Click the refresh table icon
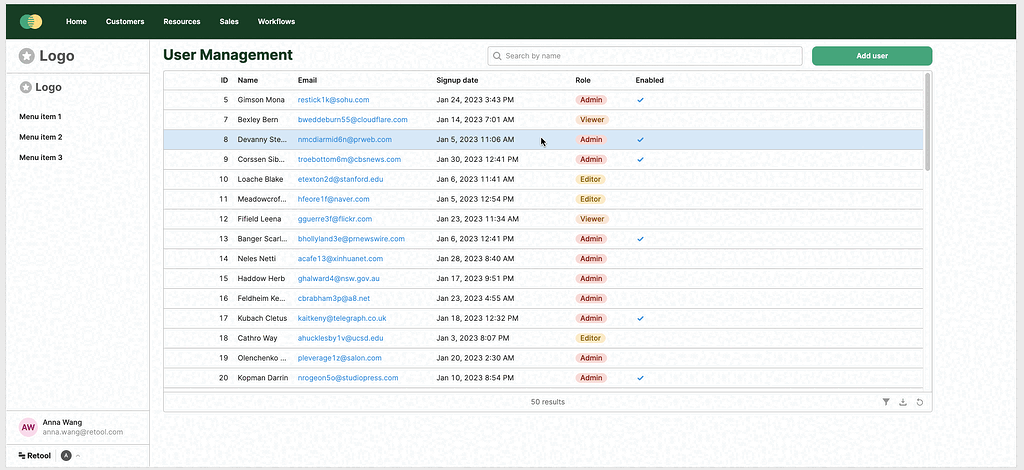Screen dimensions: 1024x470 919,402
